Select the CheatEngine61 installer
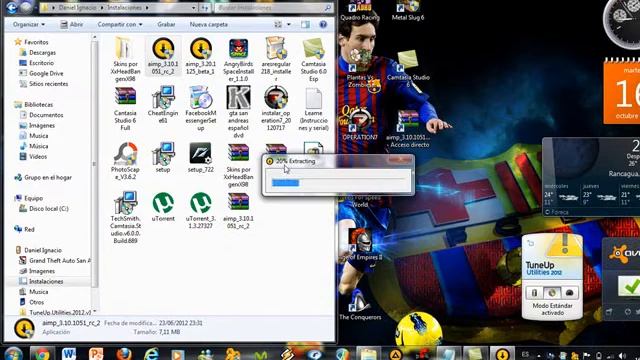Viewport: 640px width, 360px height. (163, 105)
